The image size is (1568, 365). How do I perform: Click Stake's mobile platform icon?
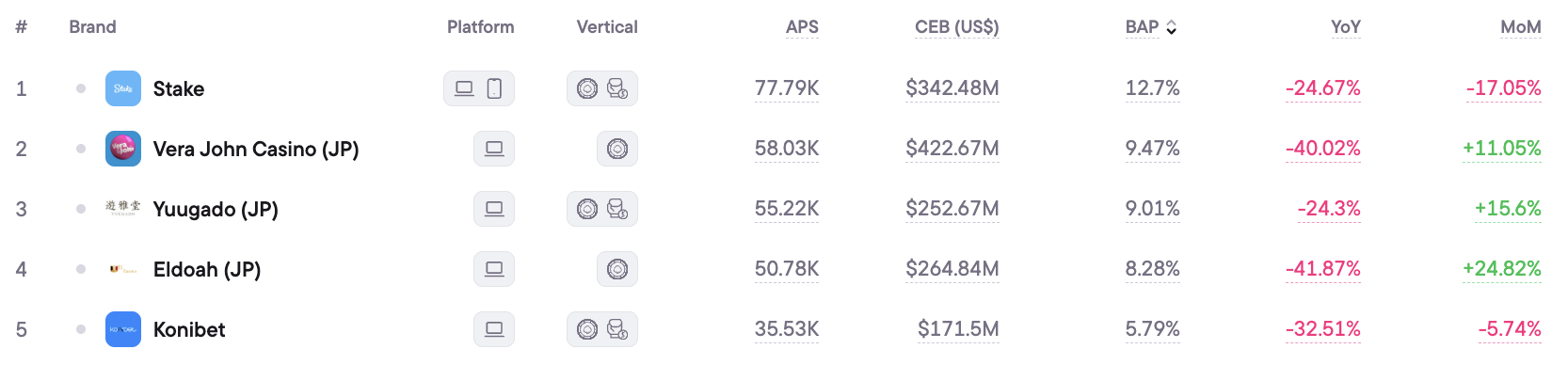(494, 88)
